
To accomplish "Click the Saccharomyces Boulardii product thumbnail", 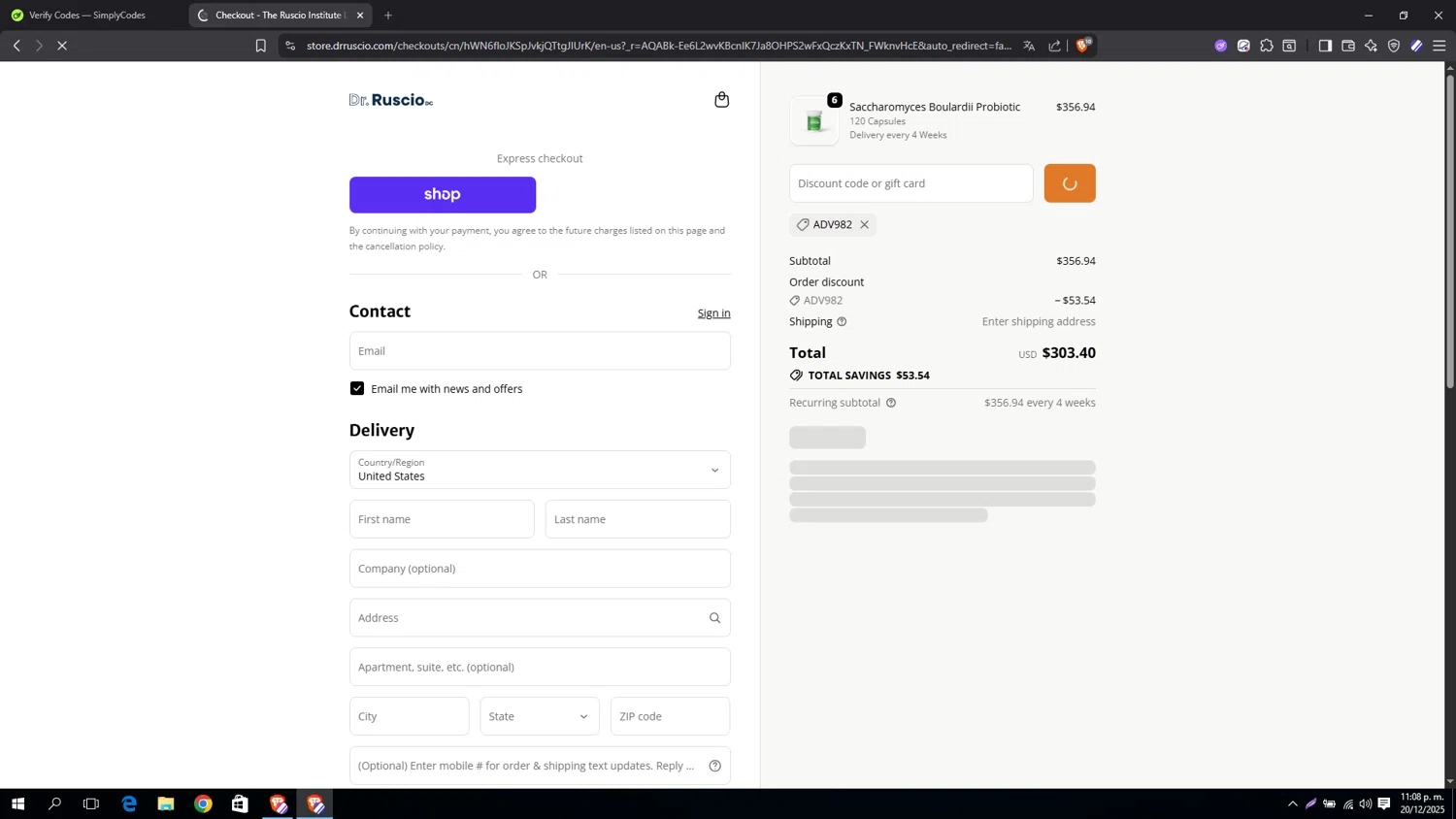I will [814, 121].
